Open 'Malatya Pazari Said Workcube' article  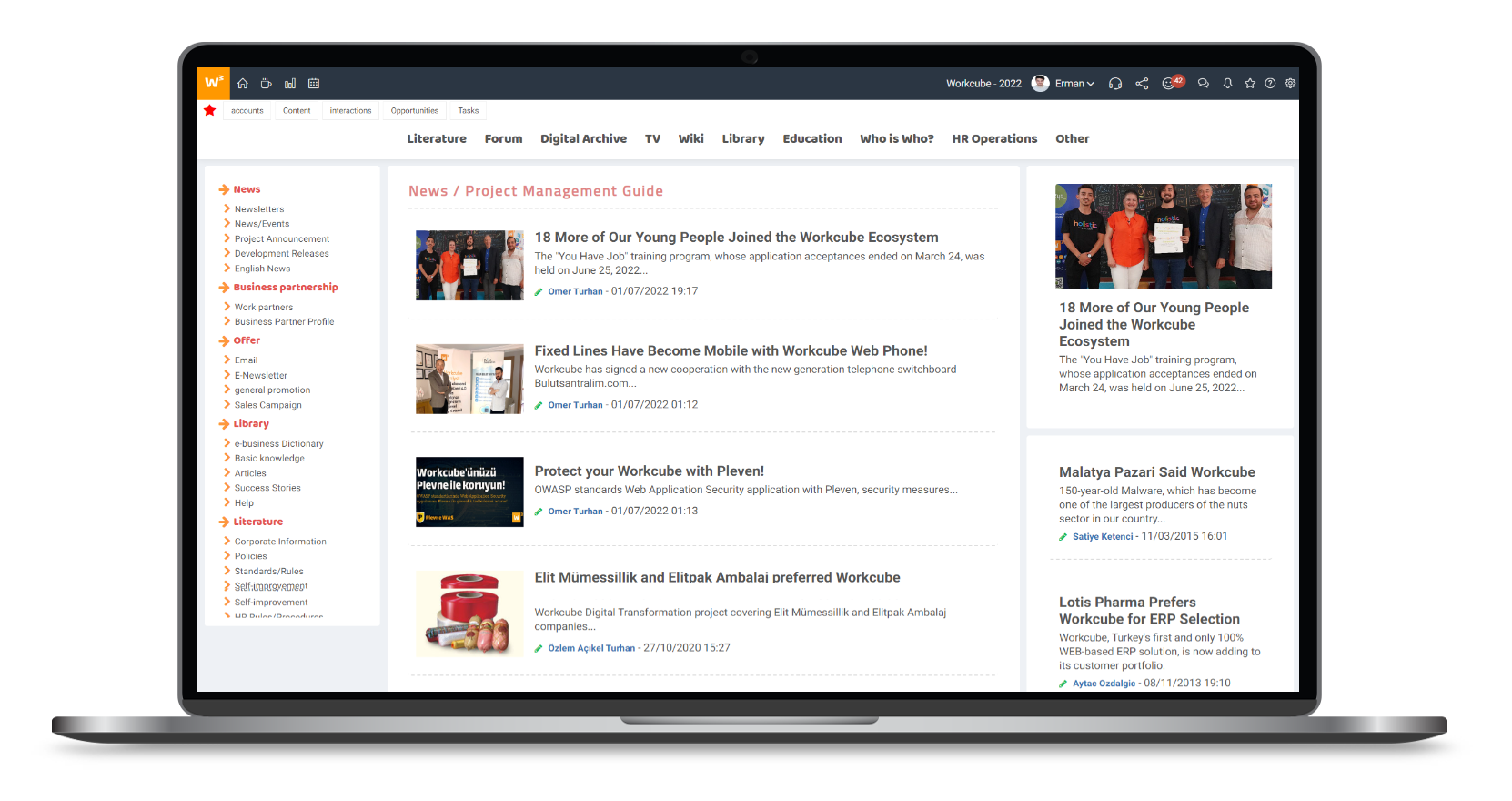click(x=1156, y=472)
